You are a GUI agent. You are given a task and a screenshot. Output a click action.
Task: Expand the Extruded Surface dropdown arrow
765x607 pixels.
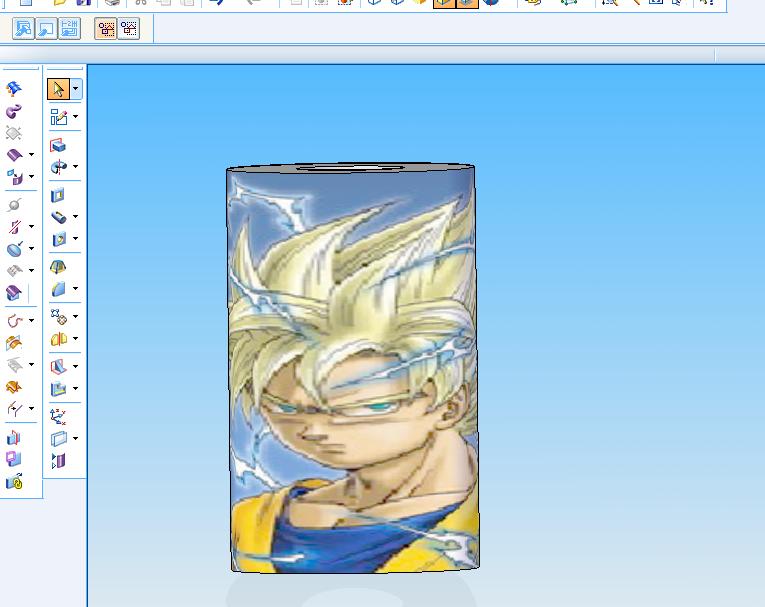tap(32, 154)
